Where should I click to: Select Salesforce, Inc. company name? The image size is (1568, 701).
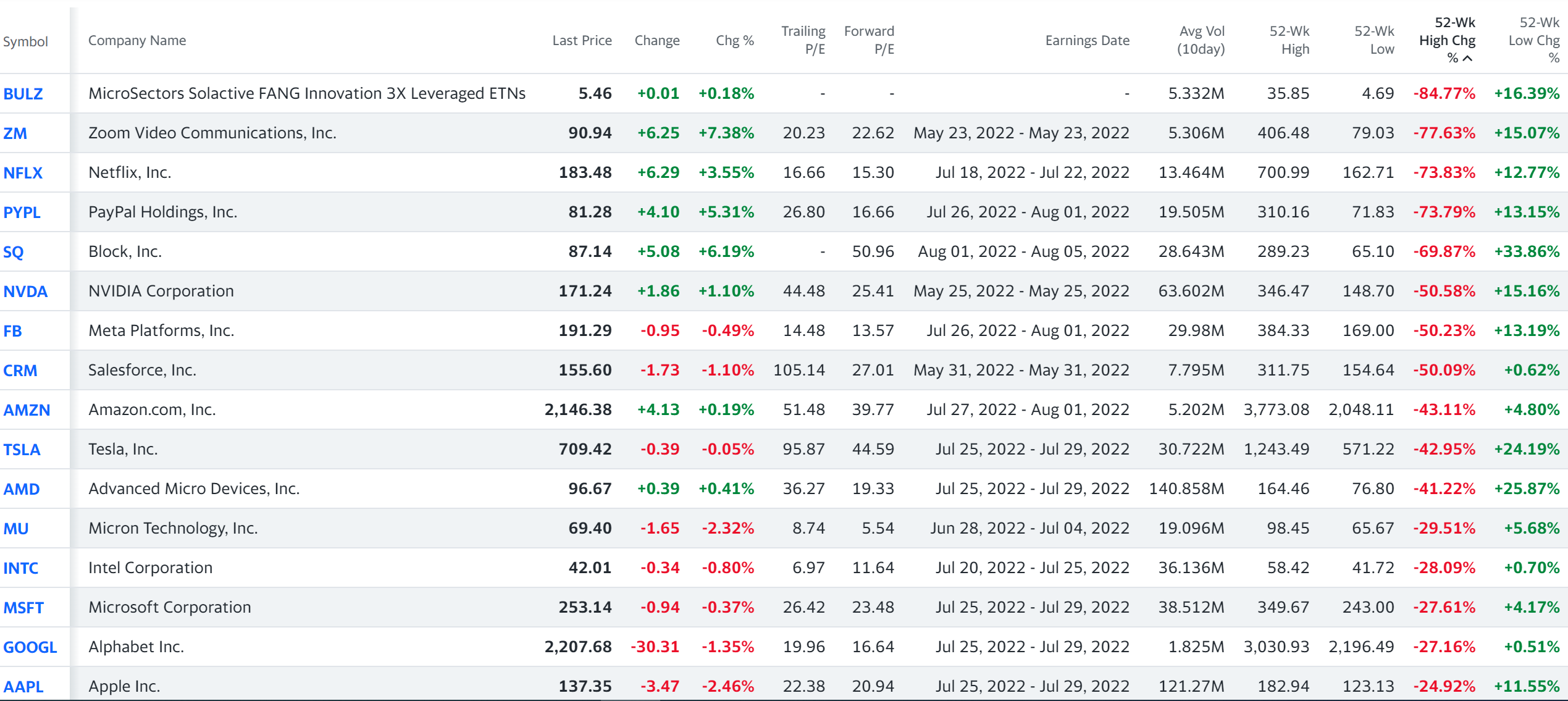[142, 370]
